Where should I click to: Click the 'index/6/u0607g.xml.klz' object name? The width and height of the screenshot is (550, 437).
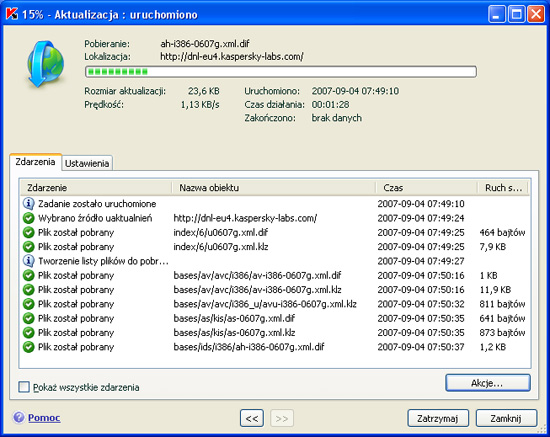pos(221,247)
